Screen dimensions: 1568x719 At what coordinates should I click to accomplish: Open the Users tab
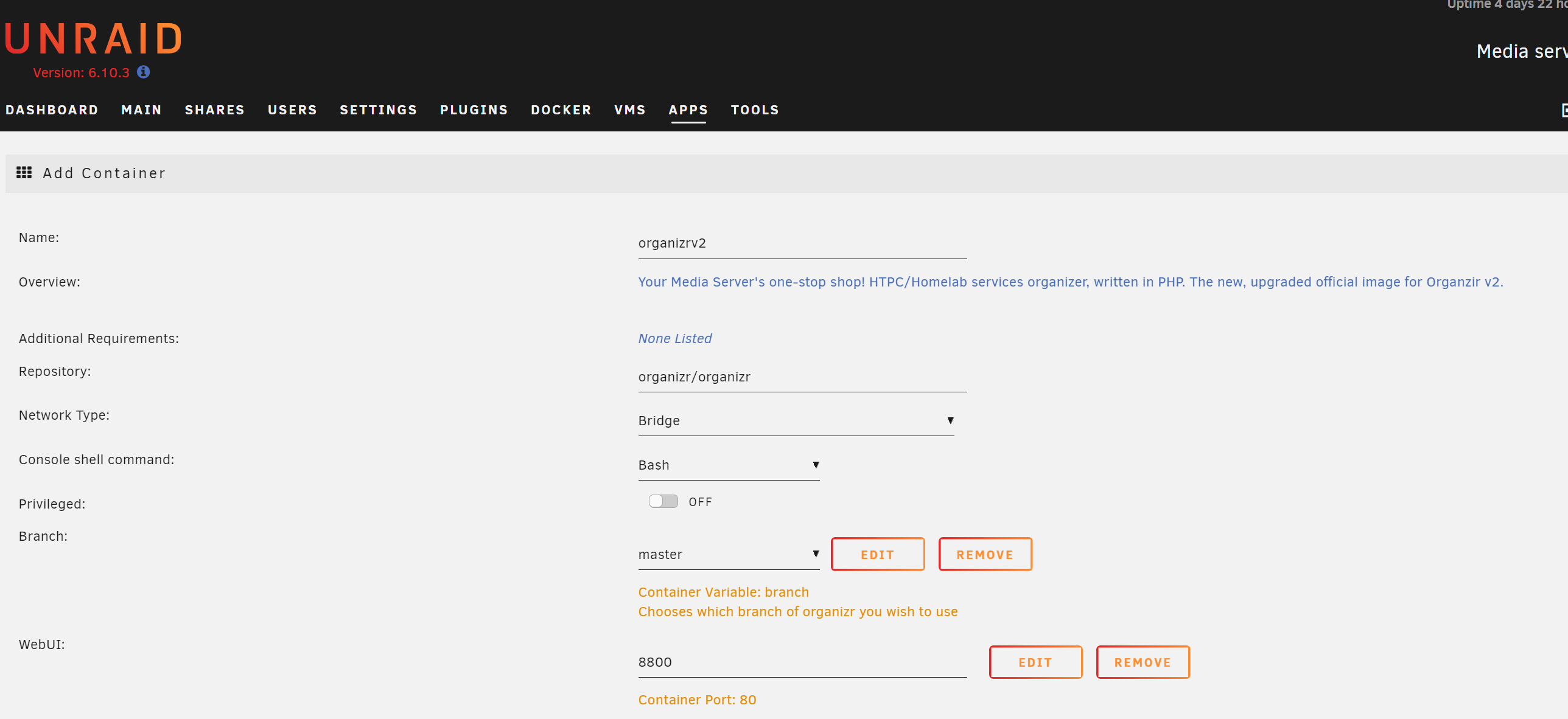(x=292, y=110)
